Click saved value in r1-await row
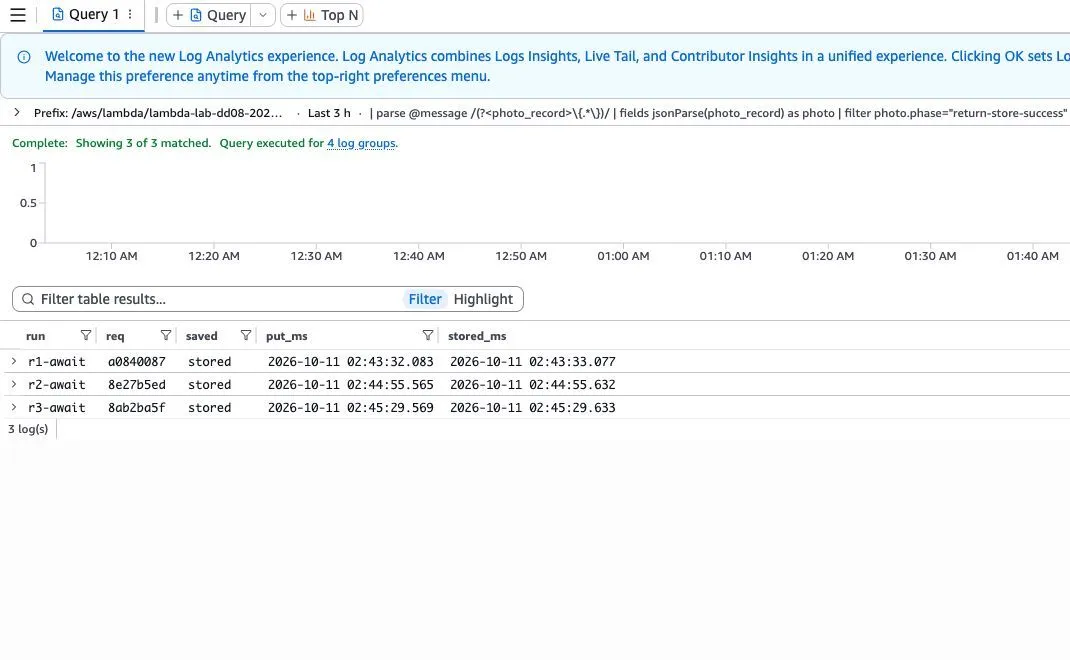 click(209, 362)
